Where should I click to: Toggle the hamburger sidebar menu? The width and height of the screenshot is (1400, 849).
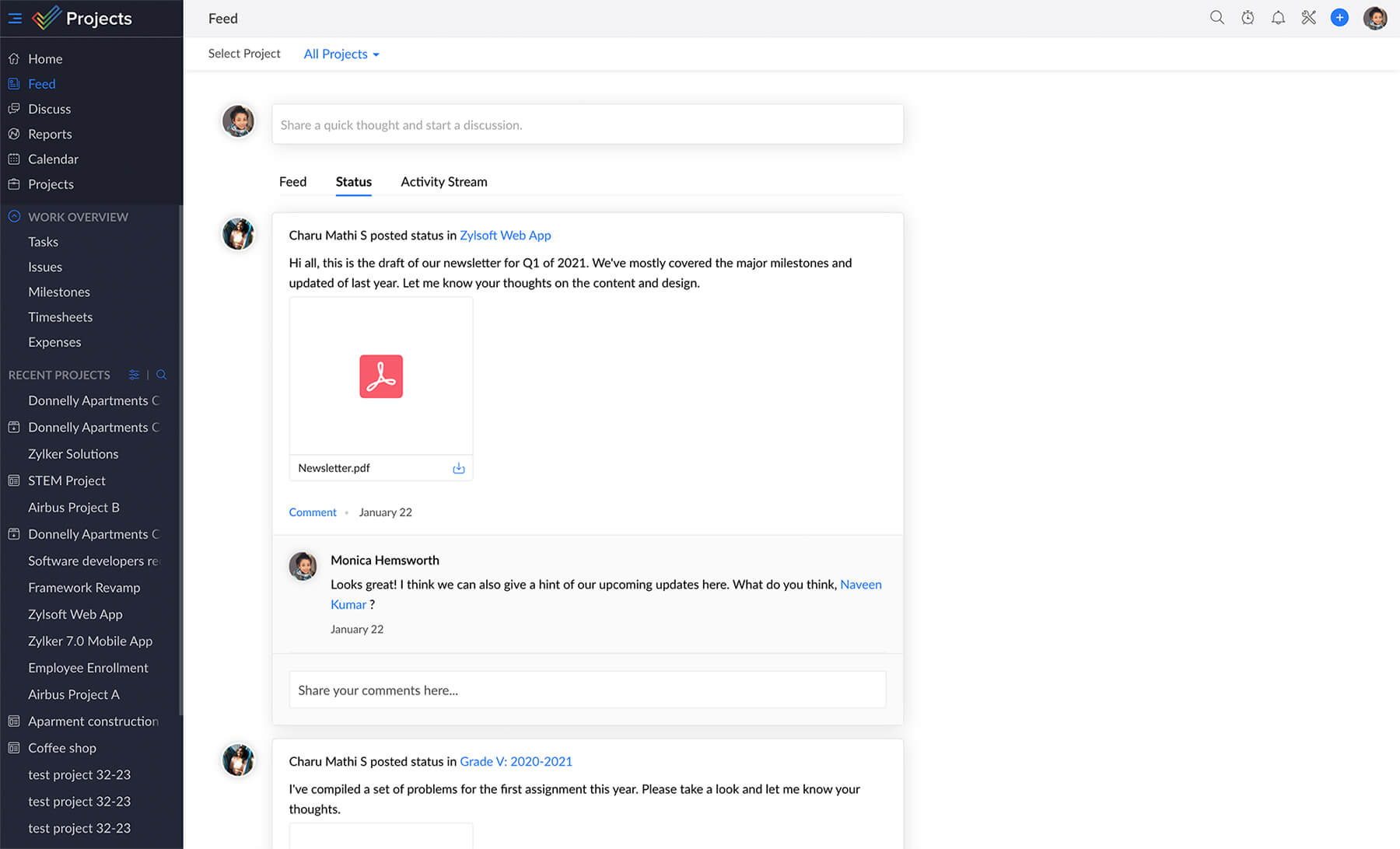pyautogui.click(x=15, y=18)
